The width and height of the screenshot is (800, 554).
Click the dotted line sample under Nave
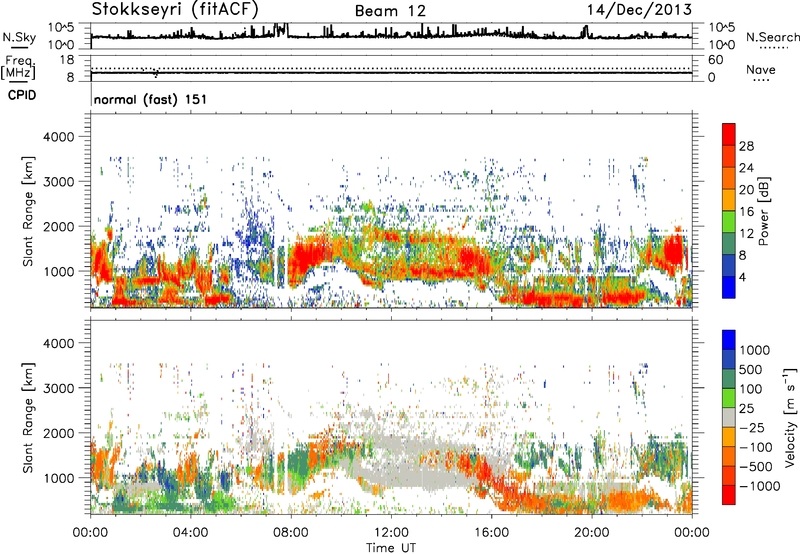(x=762, y=81)
